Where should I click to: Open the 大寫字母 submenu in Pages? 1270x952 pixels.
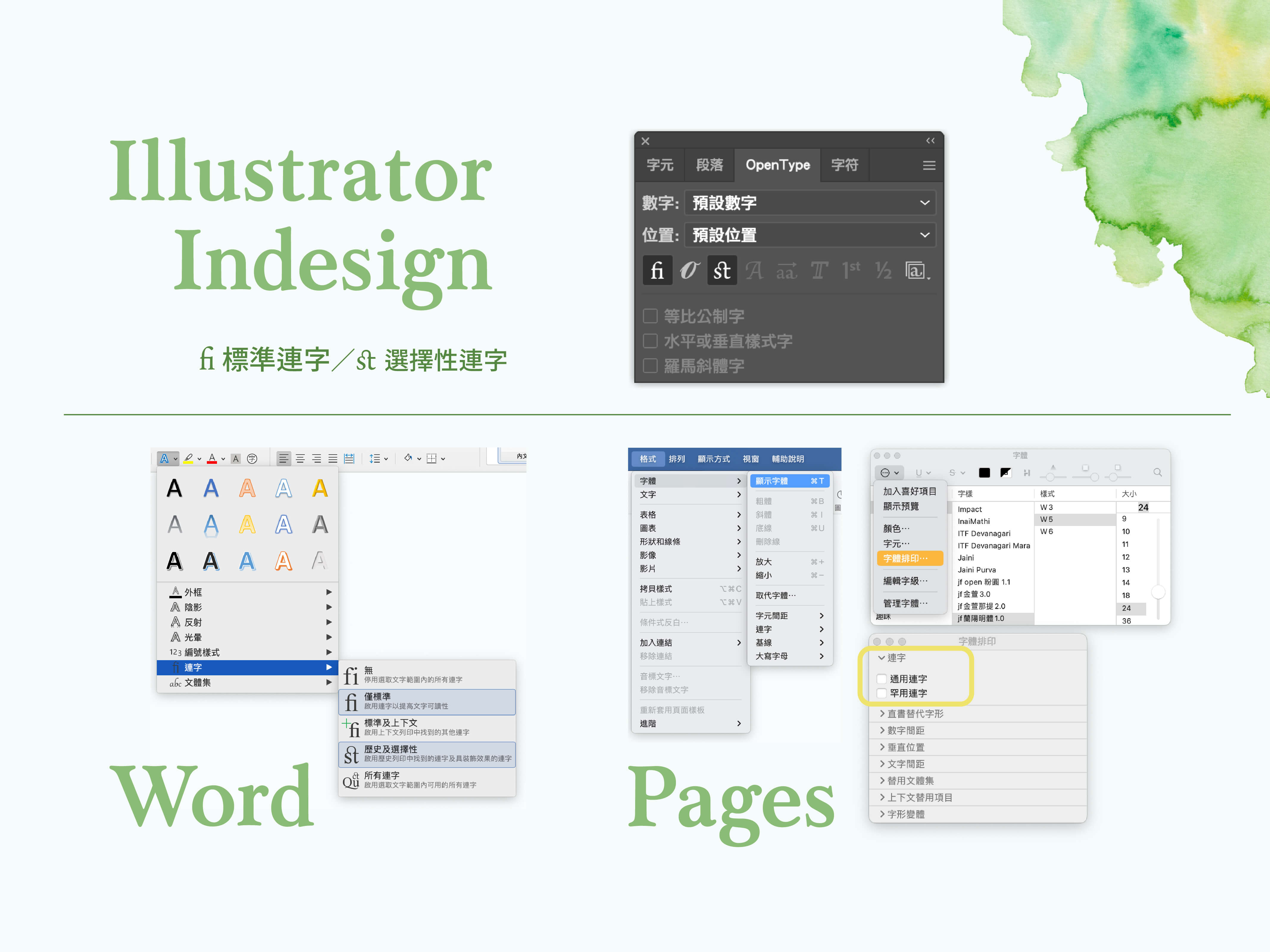click(789, 656)
